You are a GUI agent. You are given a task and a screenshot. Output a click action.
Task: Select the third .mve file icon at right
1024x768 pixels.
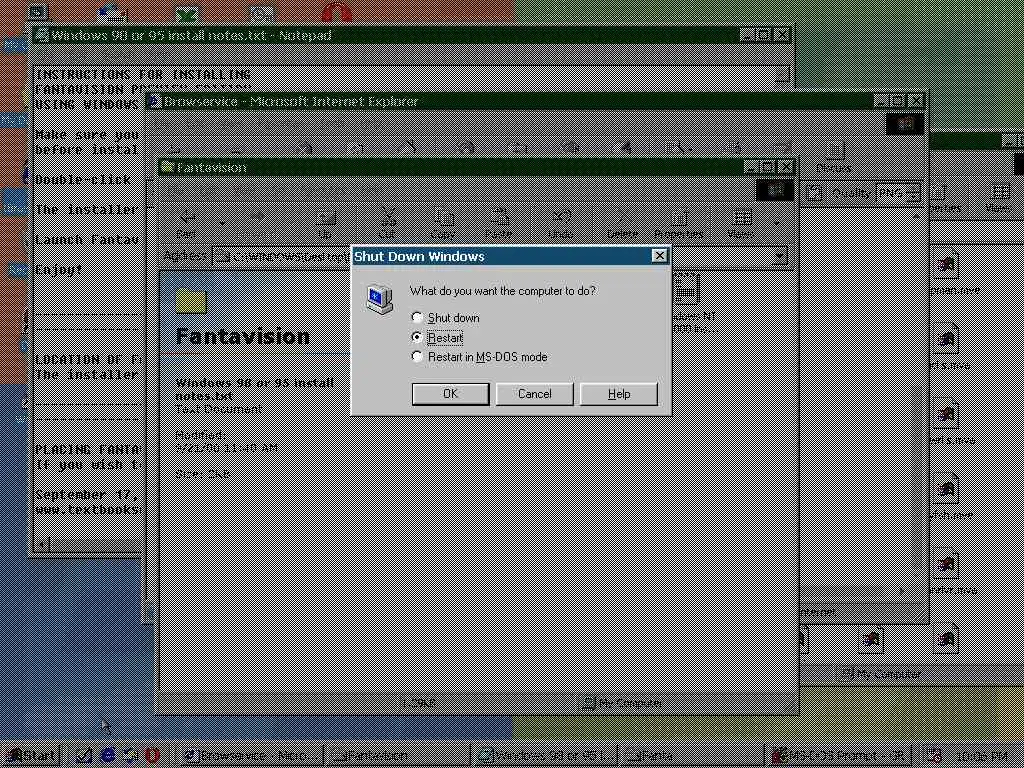pyautogui.click(x=946, y=414)
